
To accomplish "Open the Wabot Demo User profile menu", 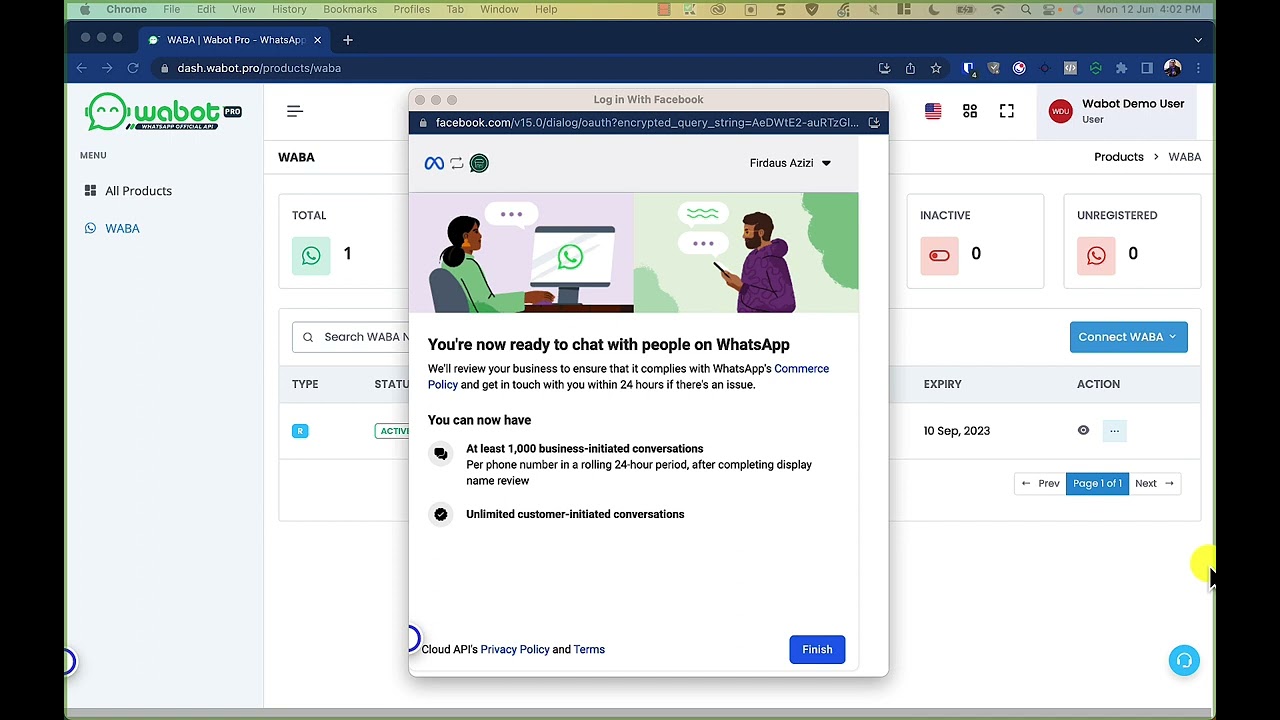I will tap(1116, 111).
